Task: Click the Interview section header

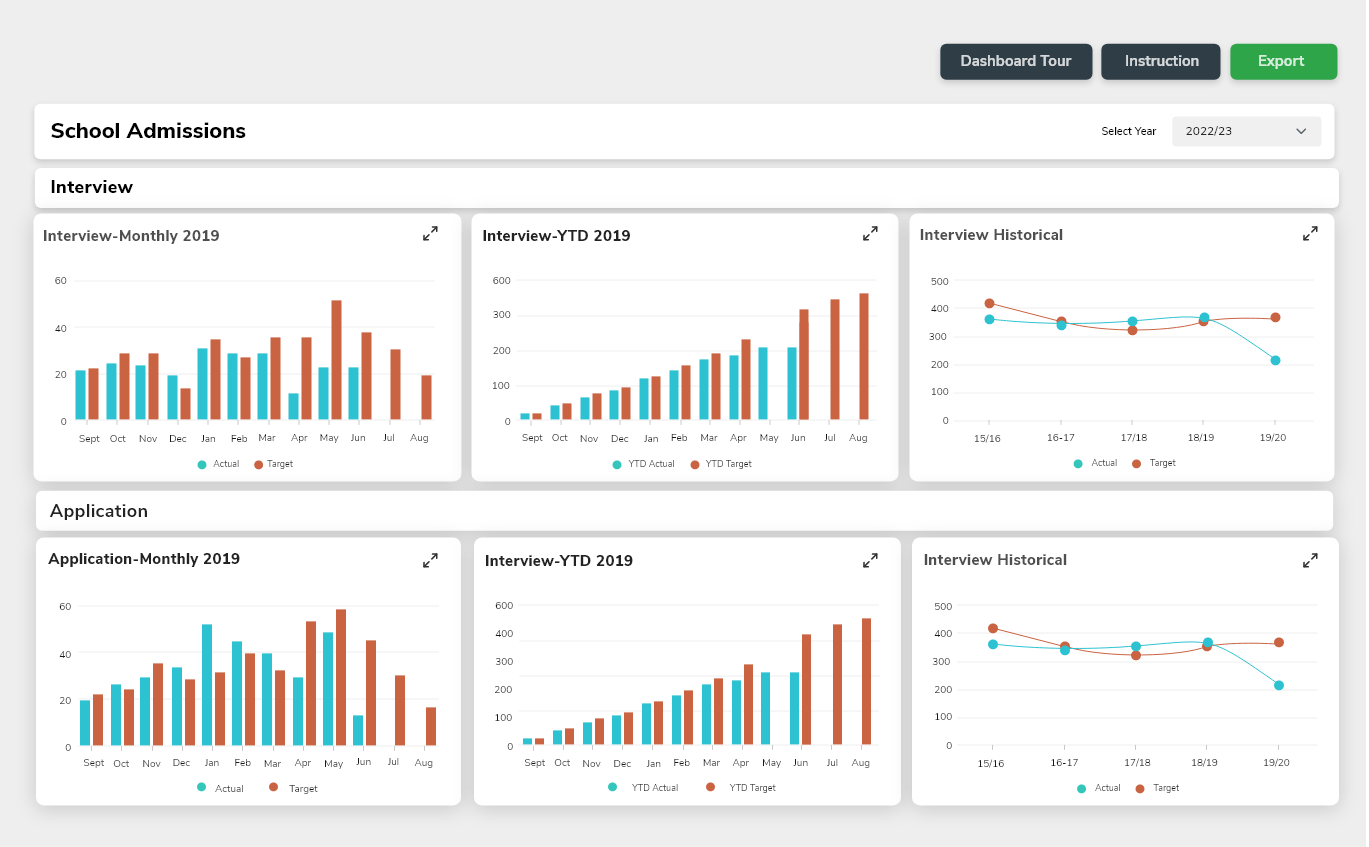Action: [686, 187]
